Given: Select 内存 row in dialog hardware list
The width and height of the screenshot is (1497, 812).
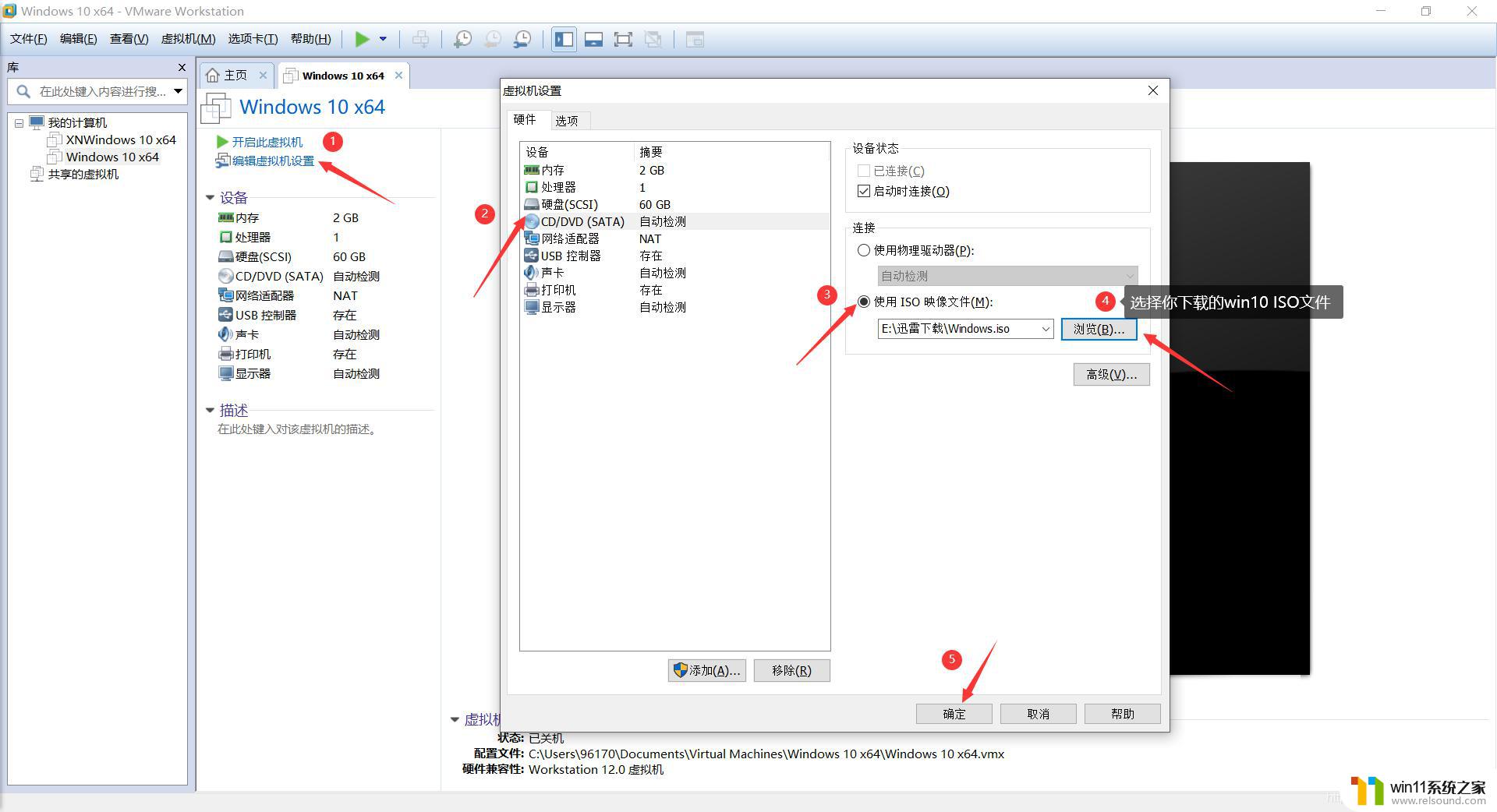Looking at the screenshot, I should (674, 170).
